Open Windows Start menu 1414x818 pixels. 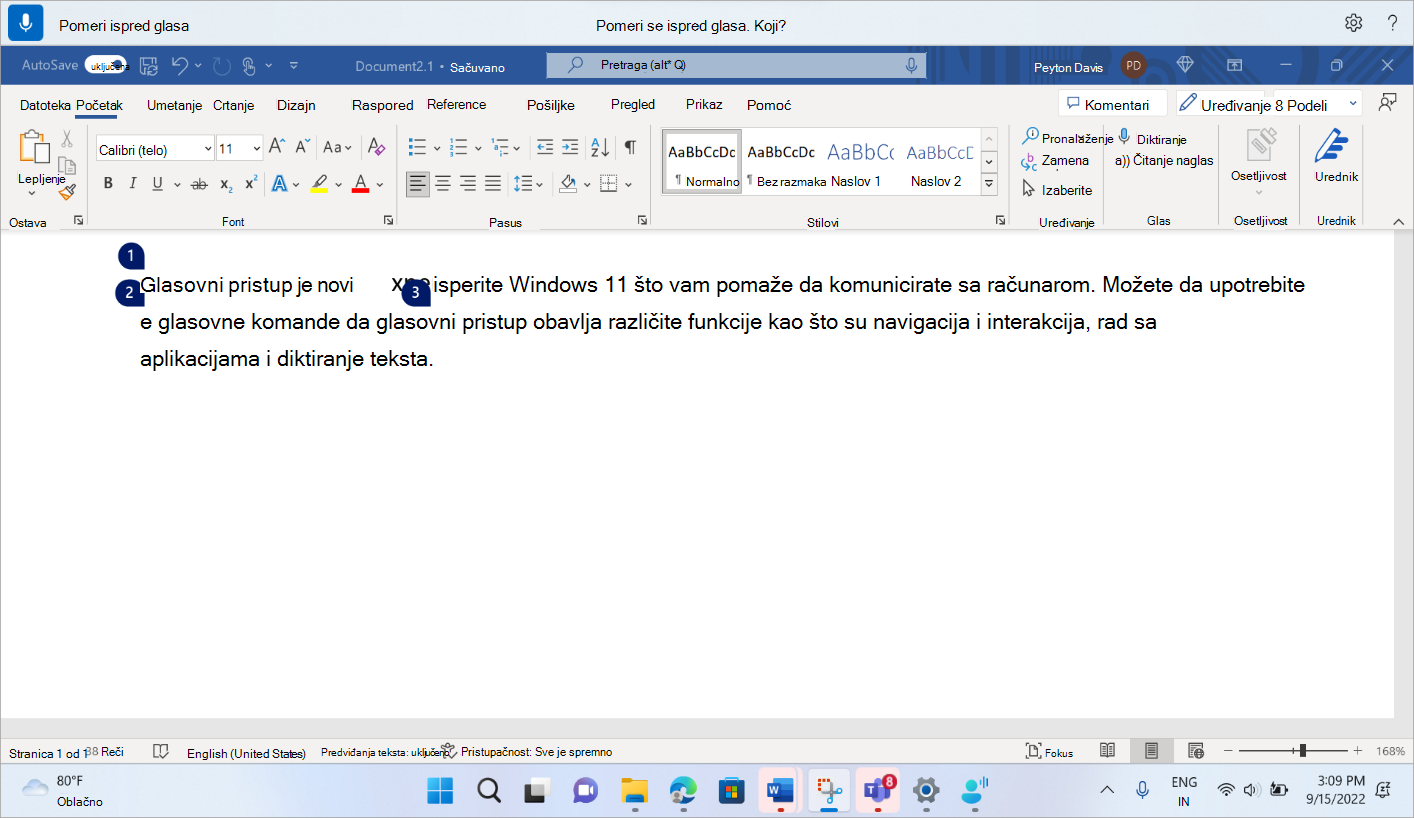click(440, 790)
